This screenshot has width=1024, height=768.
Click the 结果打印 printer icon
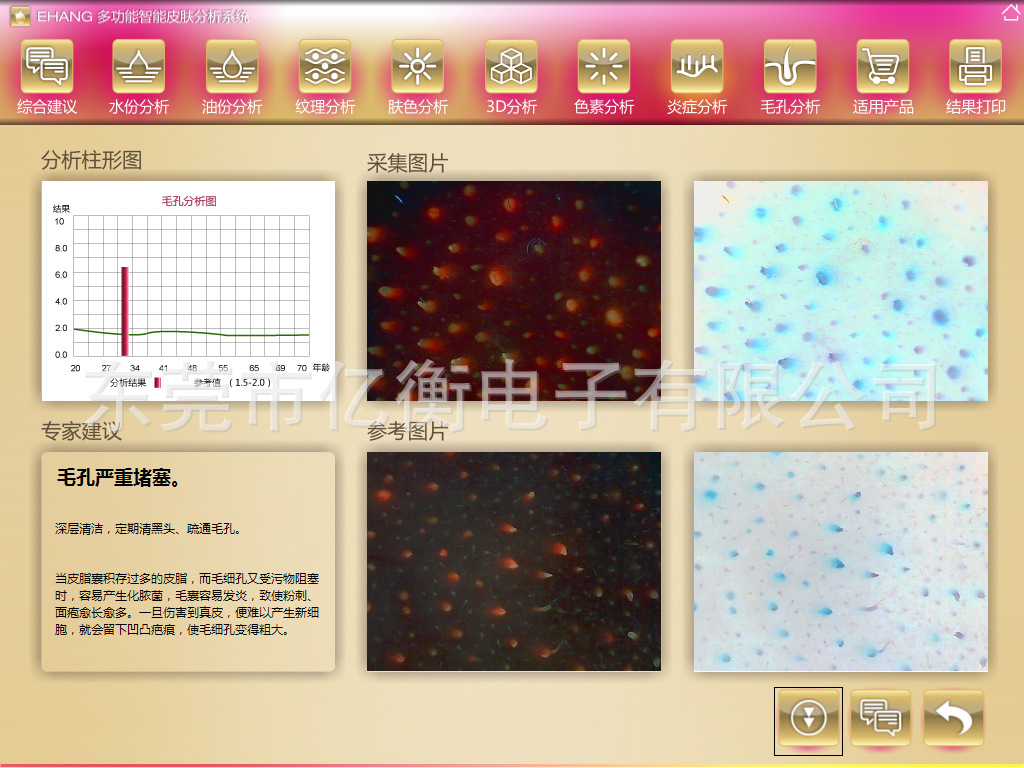point(976,68)
